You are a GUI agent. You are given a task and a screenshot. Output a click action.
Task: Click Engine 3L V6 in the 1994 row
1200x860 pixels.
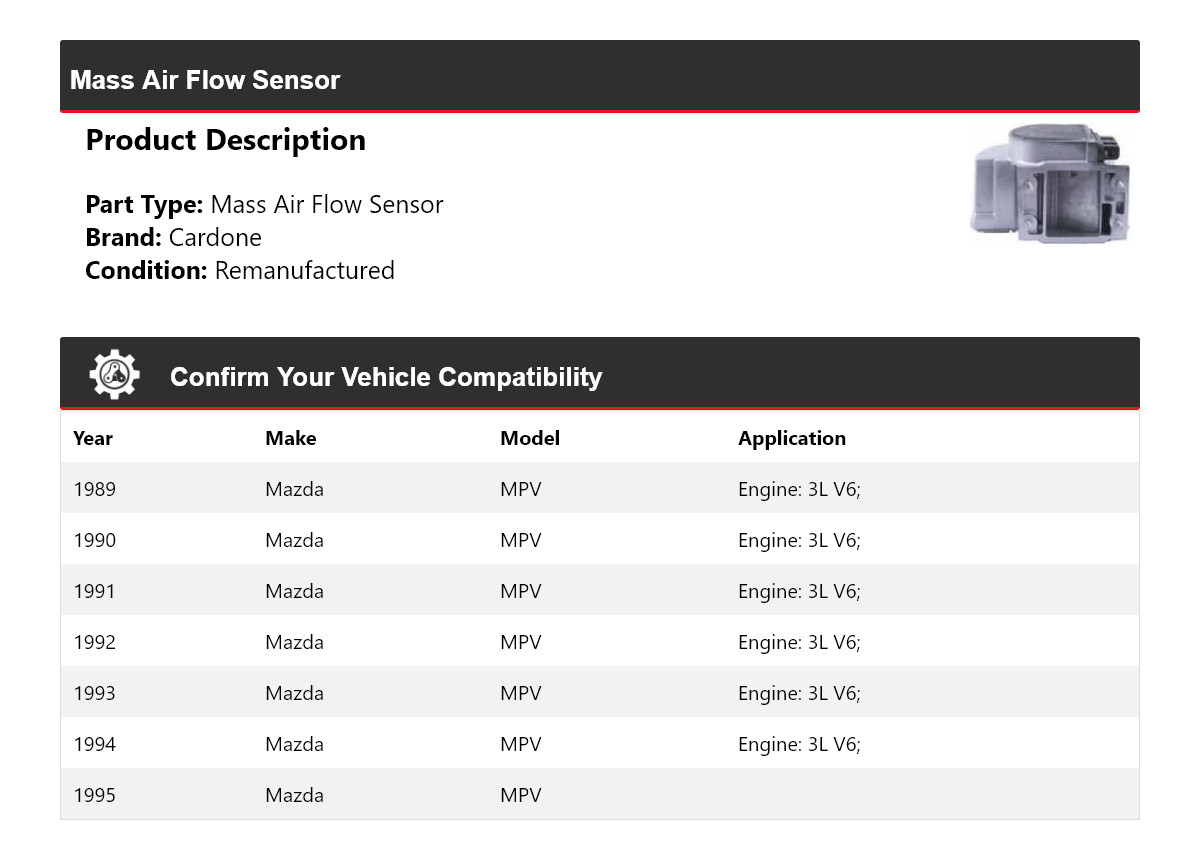click(x=799, y=744)
